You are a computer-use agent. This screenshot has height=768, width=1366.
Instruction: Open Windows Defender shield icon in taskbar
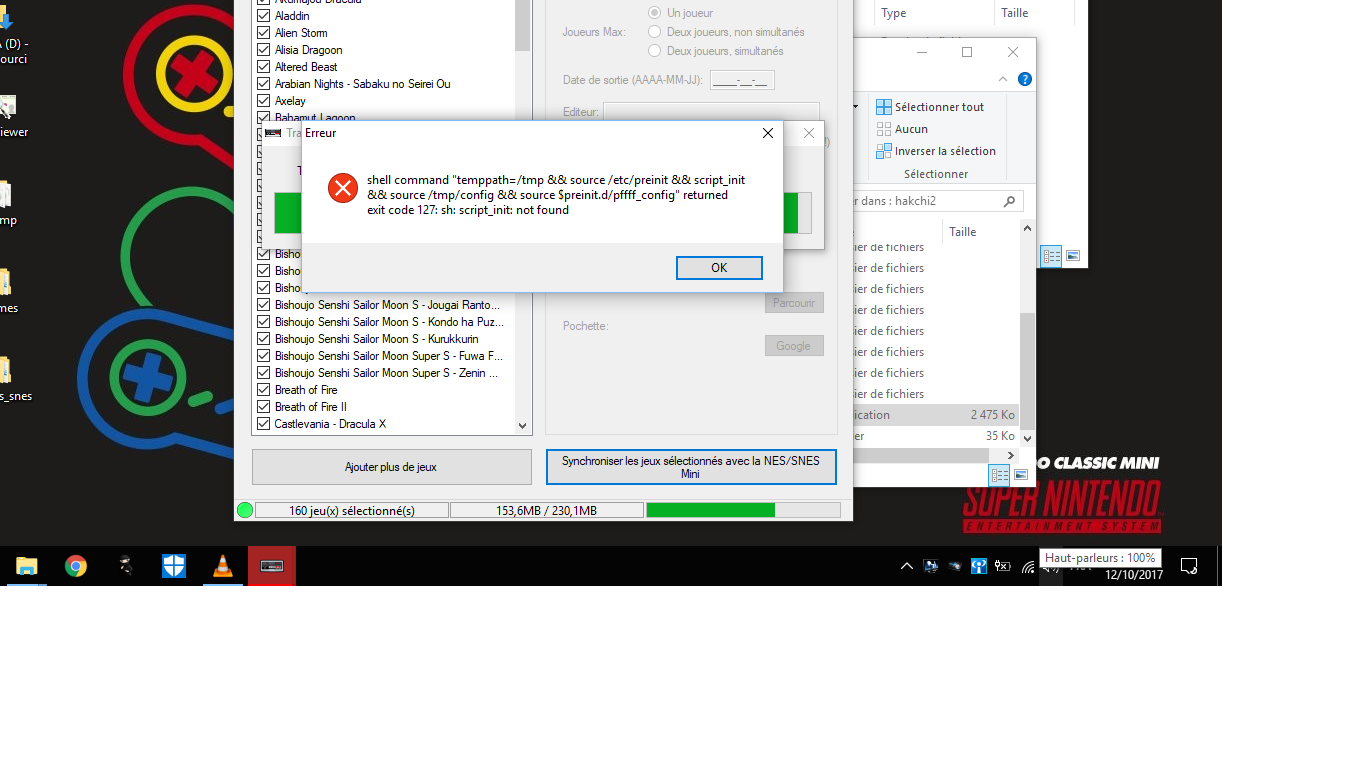pyautogui.click(x=174, y=567)
